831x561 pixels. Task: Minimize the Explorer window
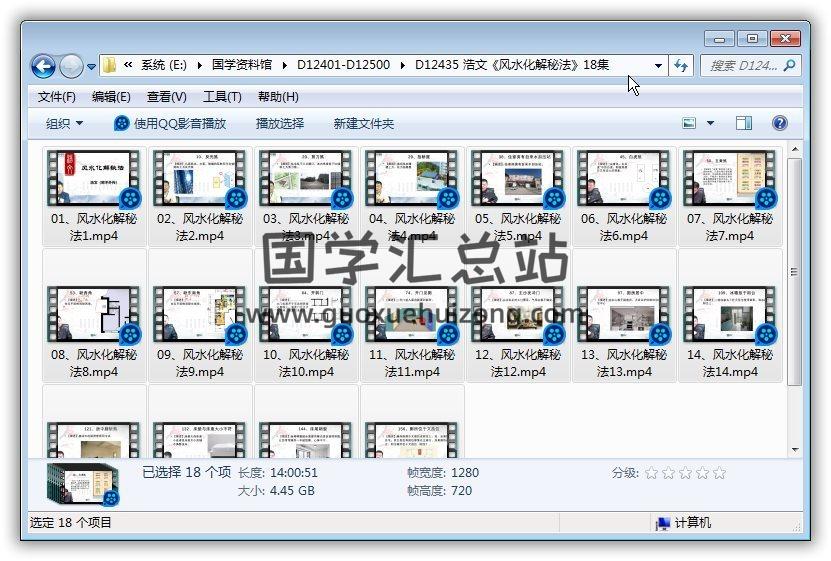pyautogui.click(x=719, y=39)
